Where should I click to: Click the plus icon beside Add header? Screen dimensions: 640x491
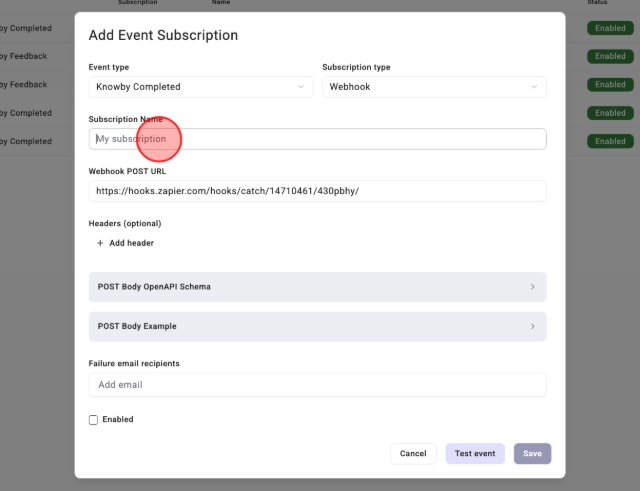pos(100,243)
